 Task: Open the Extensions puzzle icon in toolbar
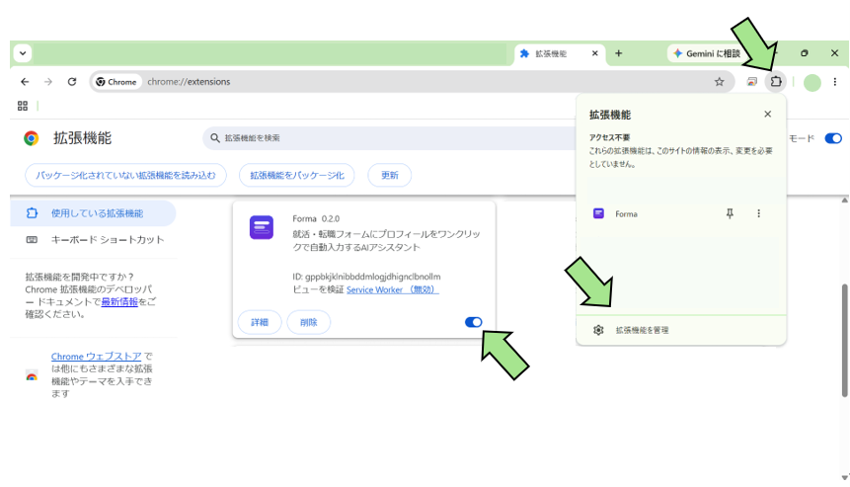coord(776,82)
